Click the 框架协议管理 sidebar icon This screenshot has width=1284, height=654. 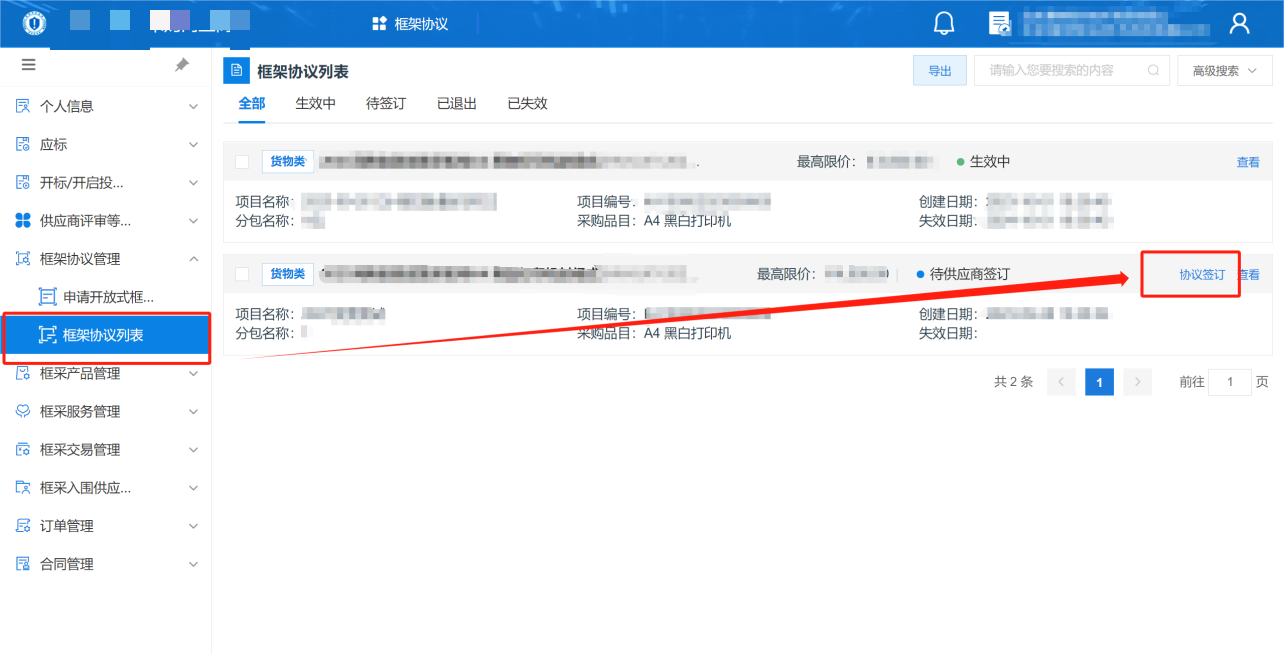coord(23,259)
